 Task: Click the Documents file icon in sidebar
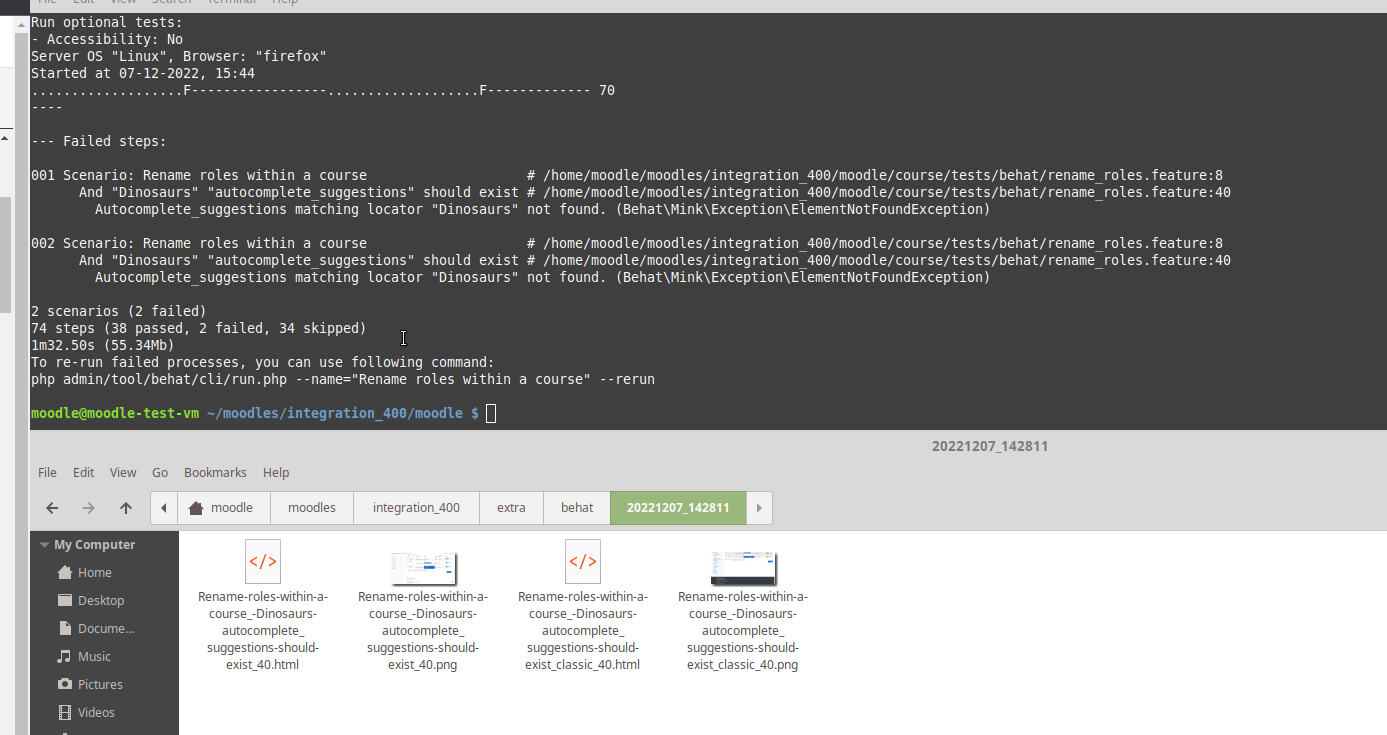click(x=65, y=629)
